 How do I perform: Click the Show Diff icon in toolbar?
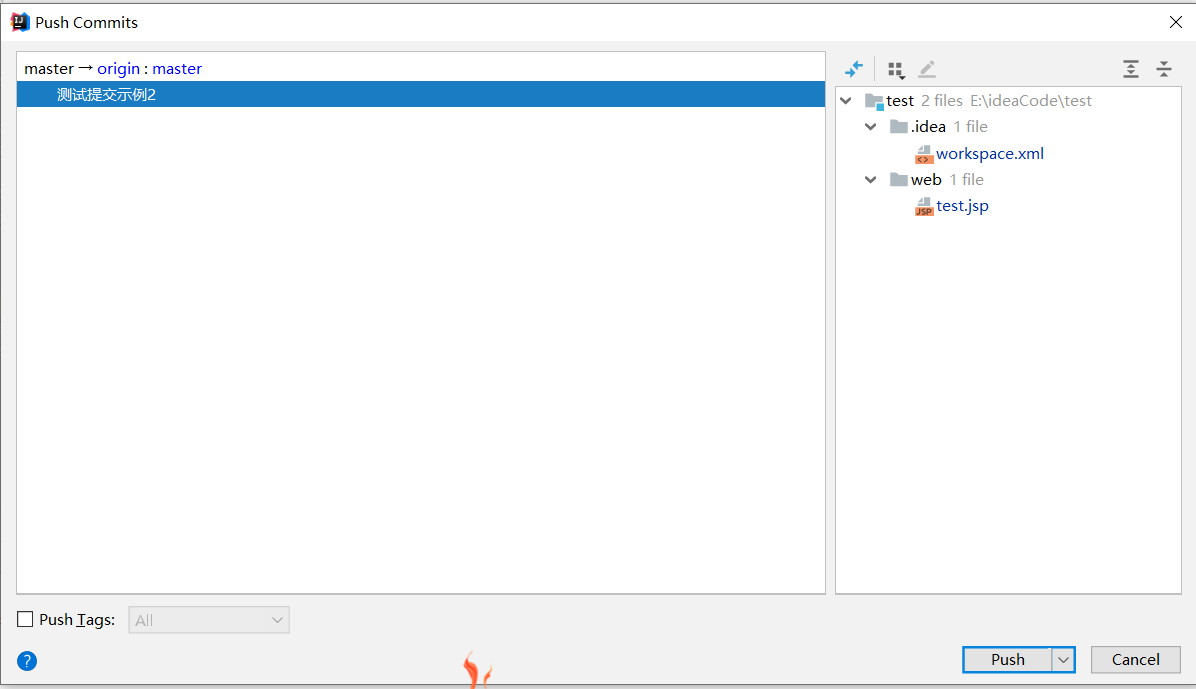854,69
